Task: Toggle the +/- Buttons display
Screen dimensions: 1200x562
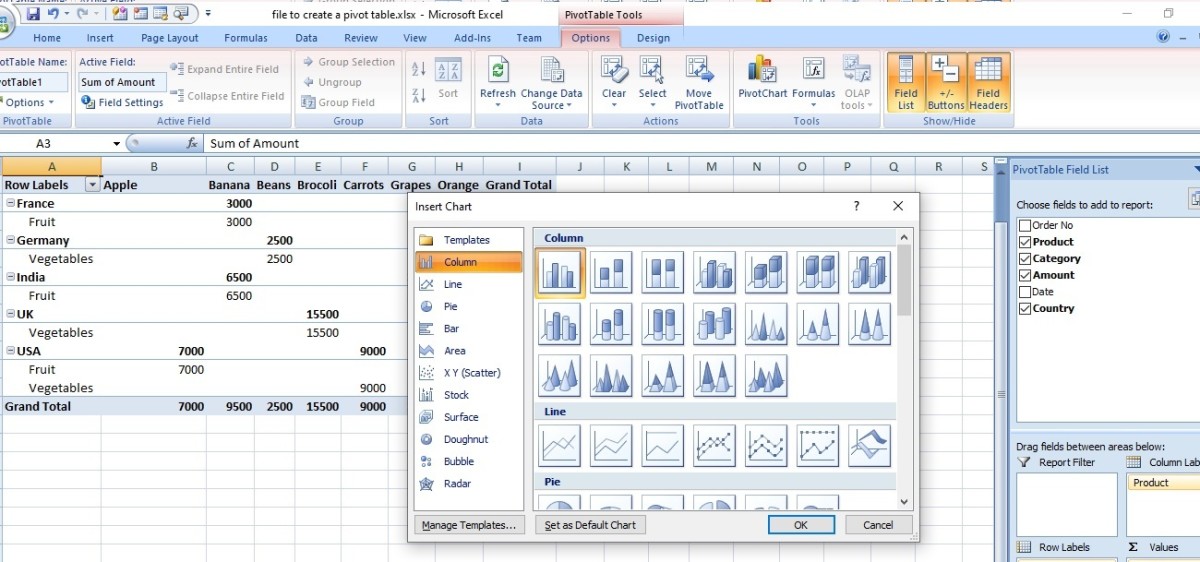Action: (945, 82)
